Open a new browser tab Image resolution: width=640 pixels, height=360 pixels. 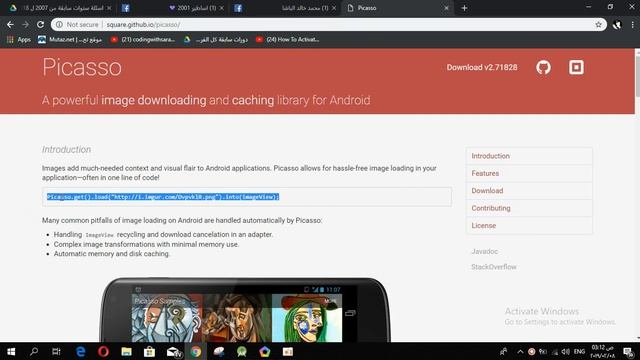pyautogui.click(x=464, y=8)
